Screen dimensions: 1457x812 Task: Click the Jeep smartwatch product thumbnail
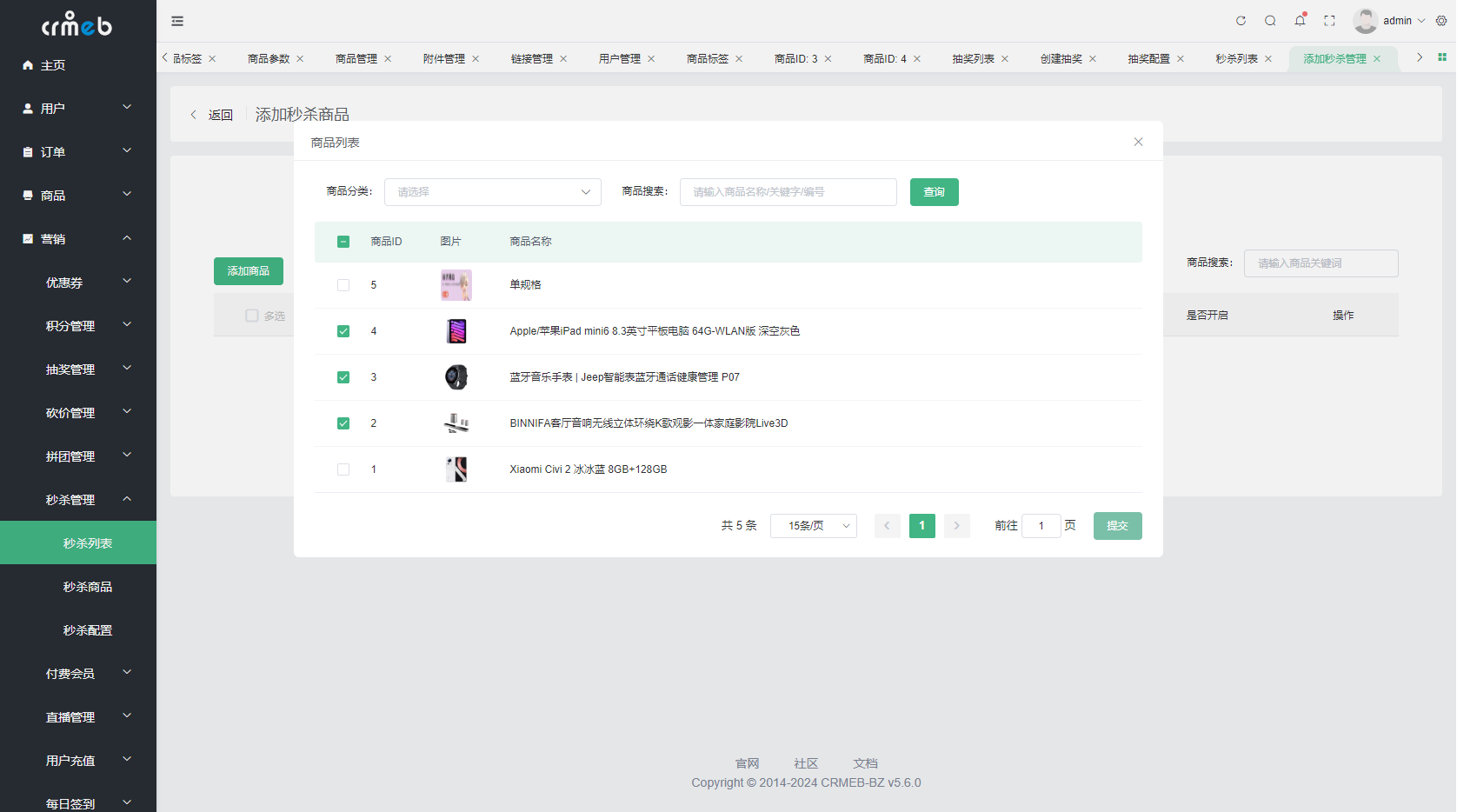pos(456,377)
